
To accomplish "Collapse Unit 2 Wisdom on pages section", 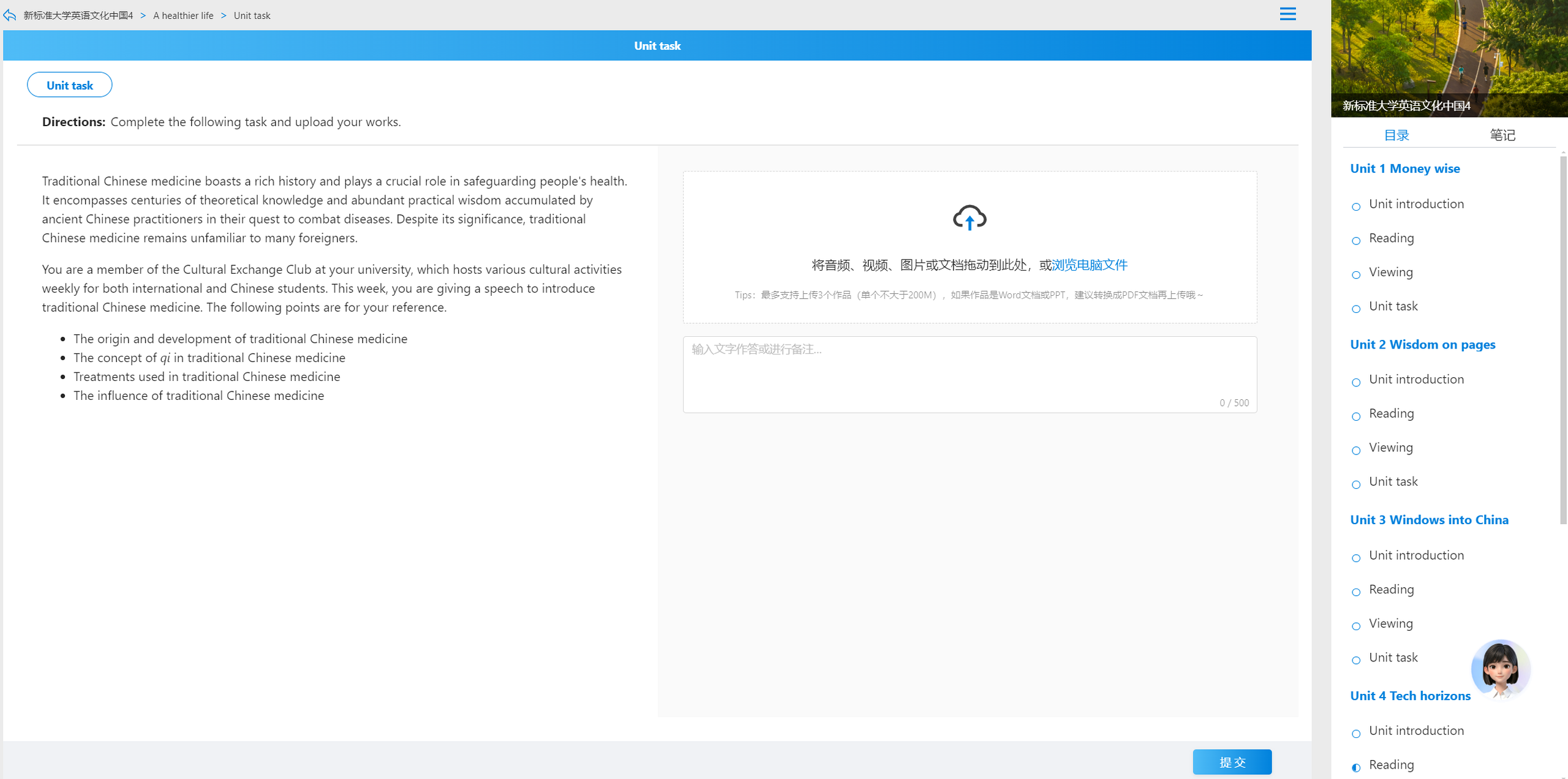I will pyautogui.click(x=1422, y=344).
